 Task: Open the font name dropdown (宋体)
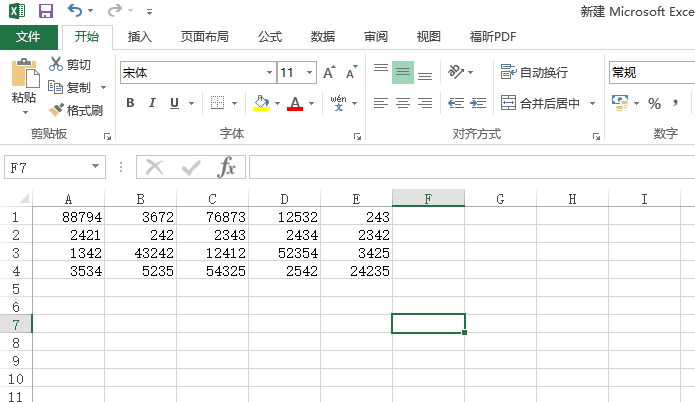point(269,73)
